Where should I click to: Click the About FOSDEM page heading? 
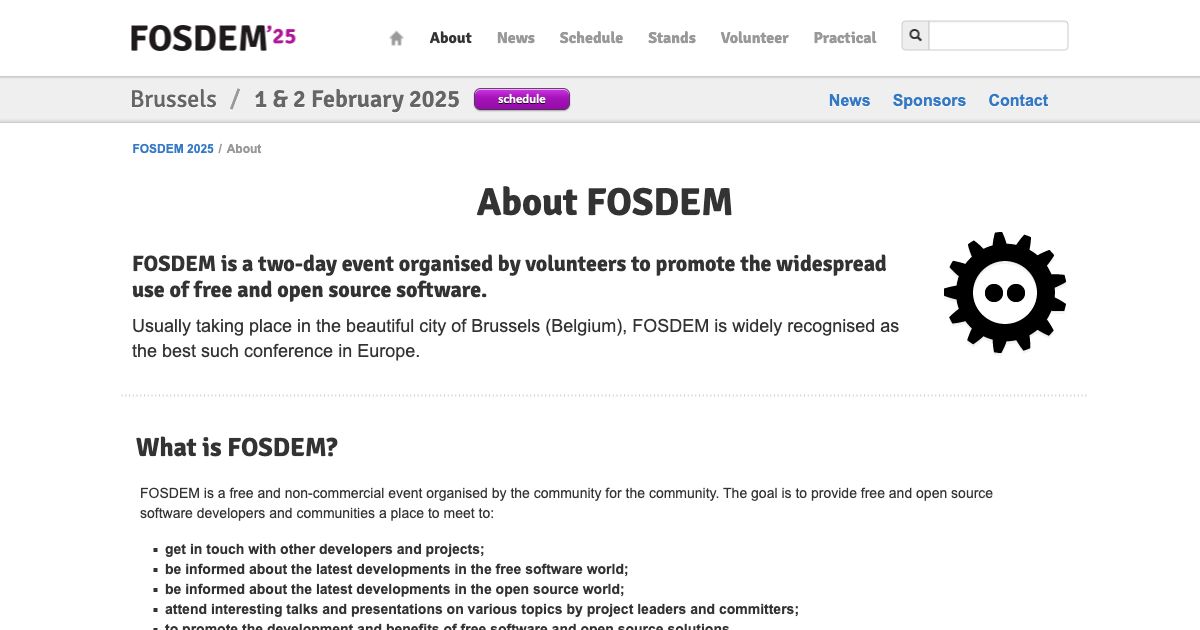tap(605, 202)
